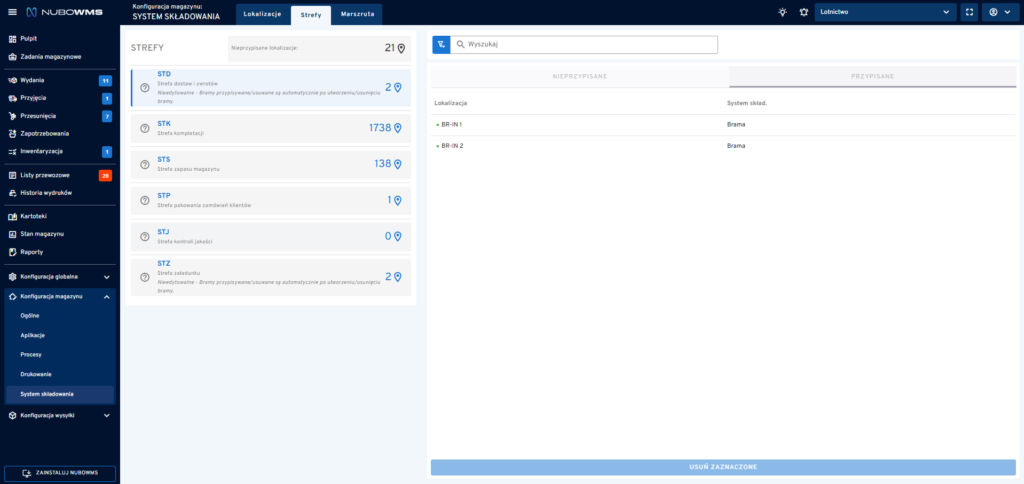Open the user account icon menu
This screenshot has height=484, width=1024.
[1000, 12]
